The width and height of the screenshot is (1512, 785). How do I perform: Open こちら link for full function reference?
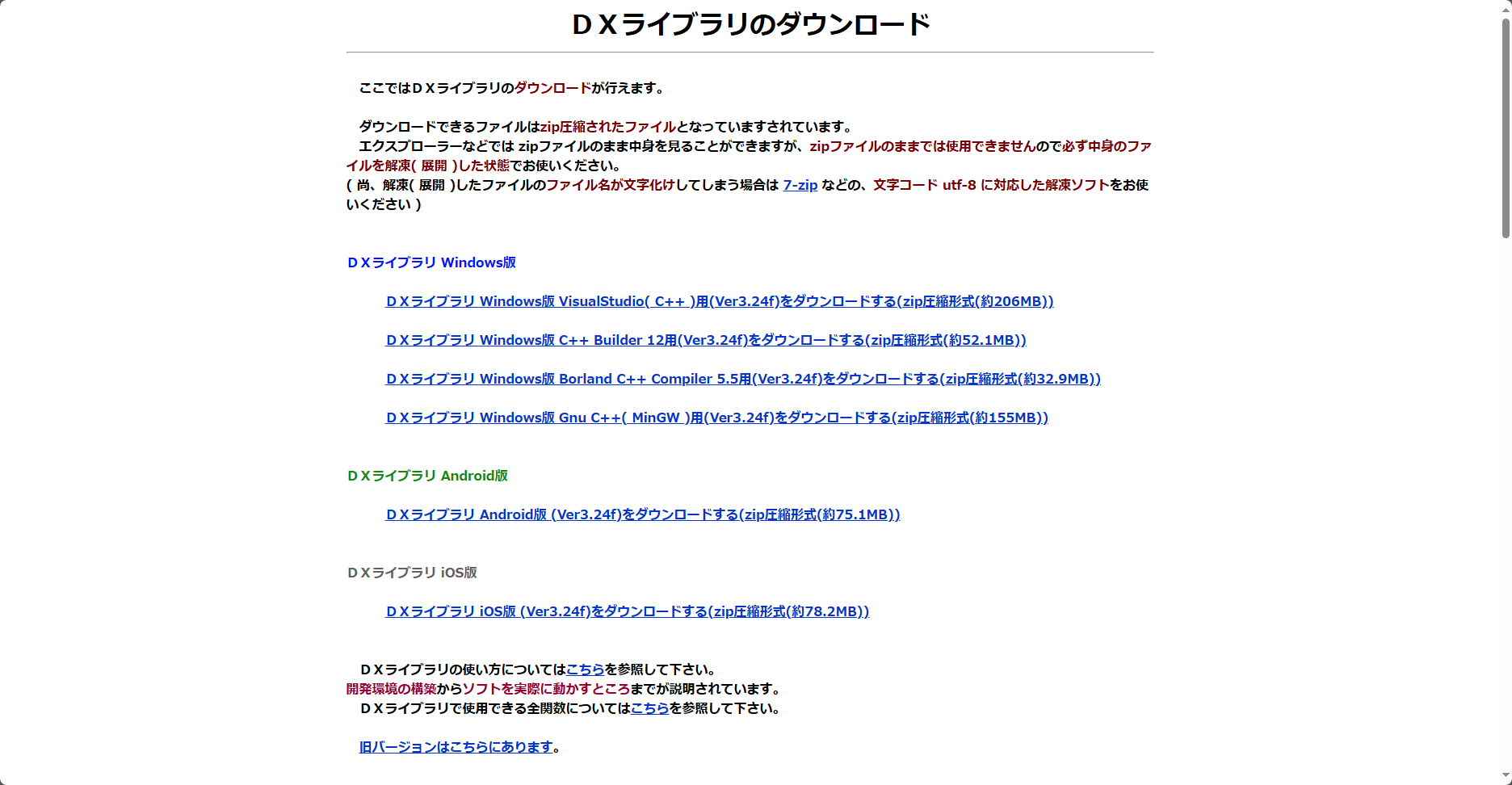pos(649,708)
